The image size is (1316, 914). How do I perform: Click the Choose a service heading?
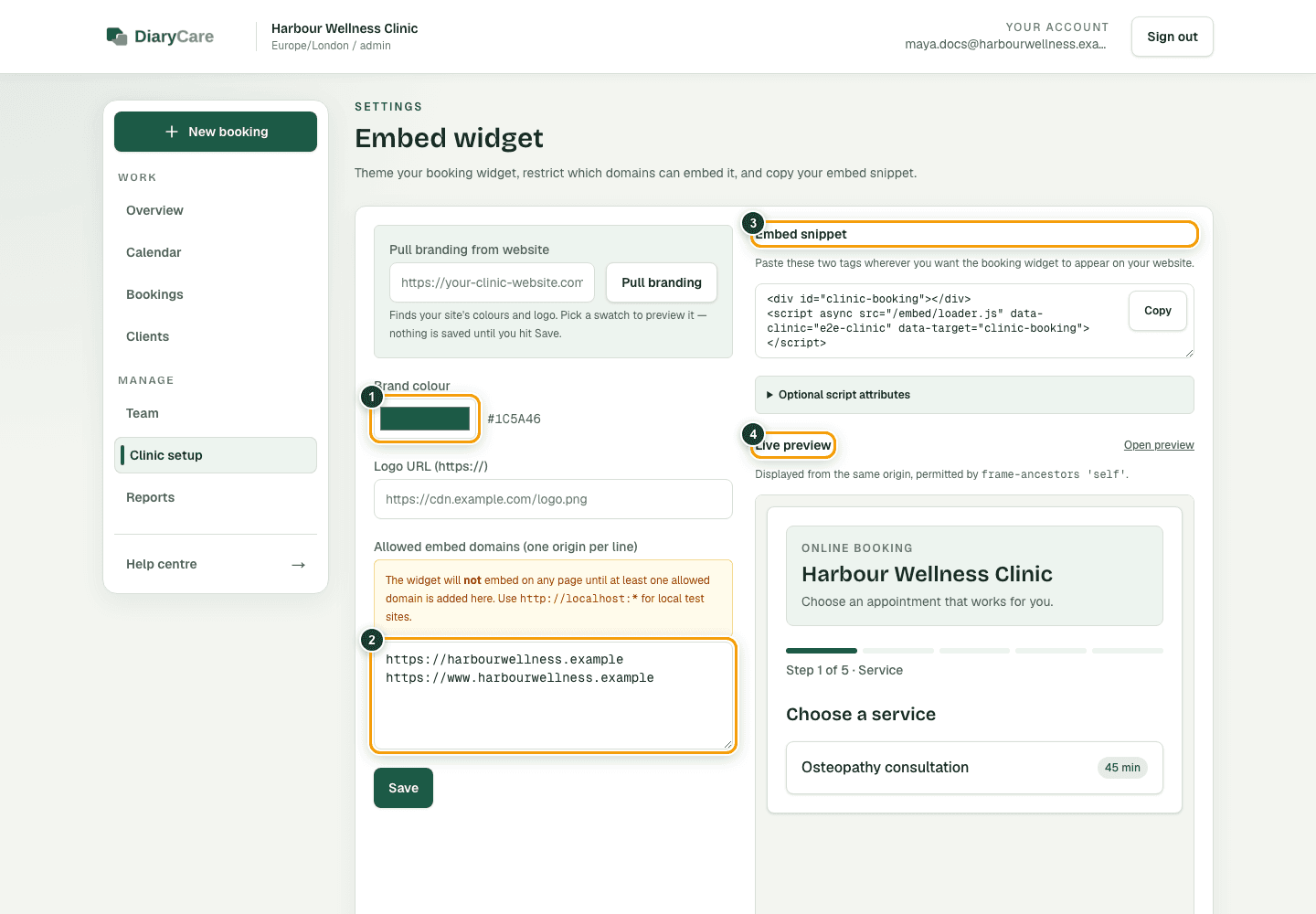coord(861,715)
